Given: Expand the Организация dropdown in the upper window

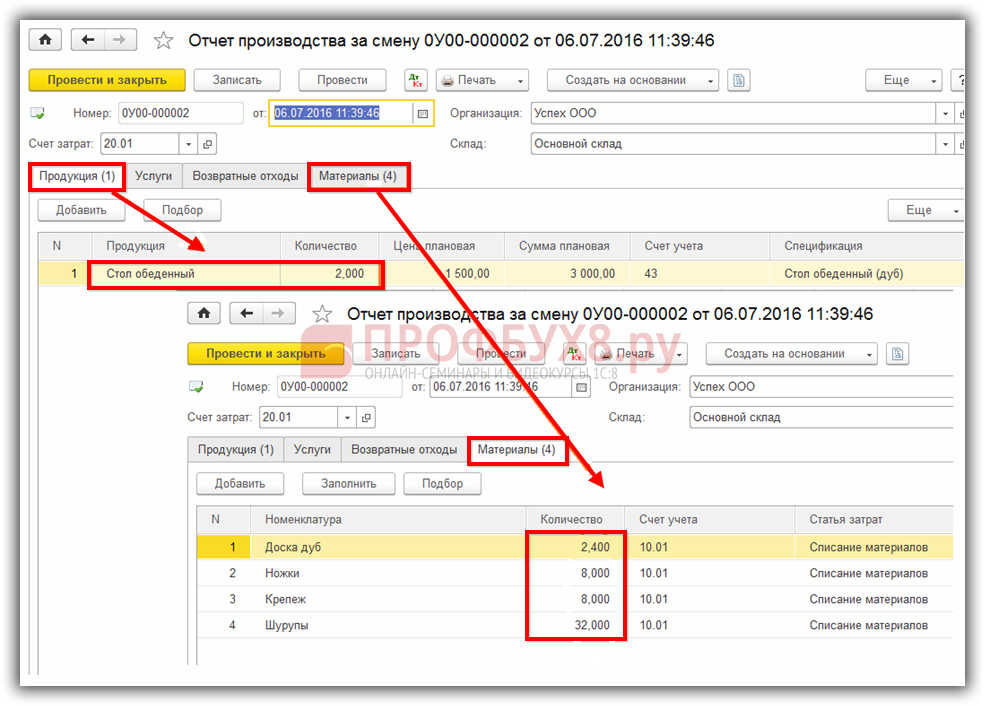Looking at the screenshot, I should [945, 114].
